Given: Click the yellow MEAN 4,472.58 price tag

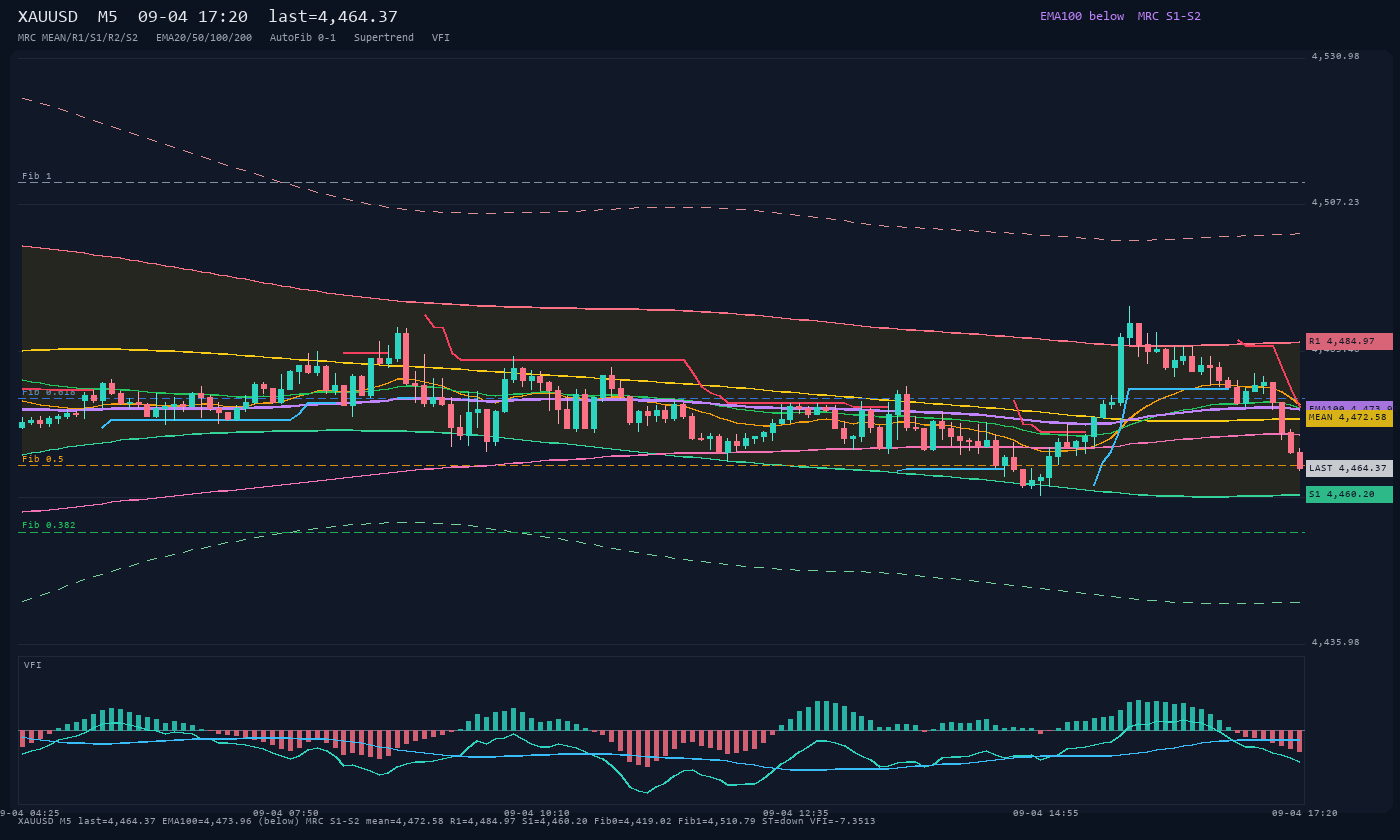Looking at the screenshot, I should point(1349,417).
